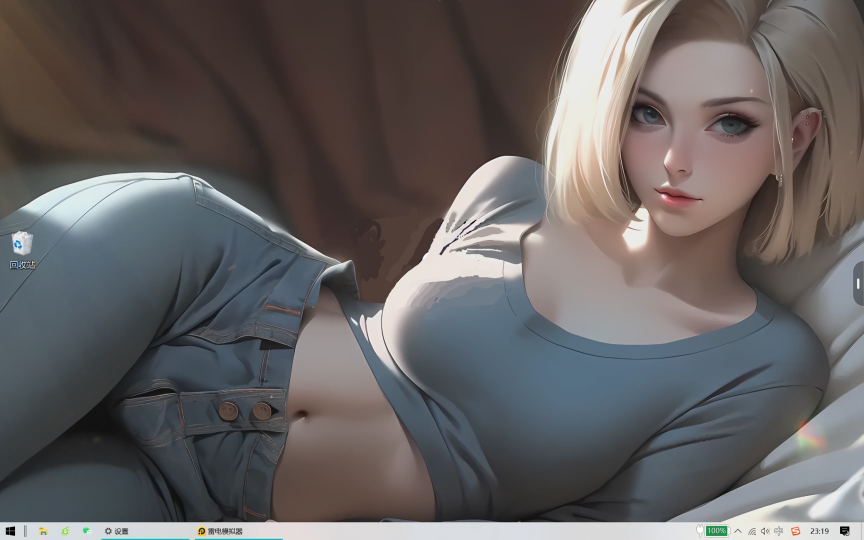This screenshot has height=540, width=864.
Task: Open WeChat from the taskbar
Action: click(87, 531)
